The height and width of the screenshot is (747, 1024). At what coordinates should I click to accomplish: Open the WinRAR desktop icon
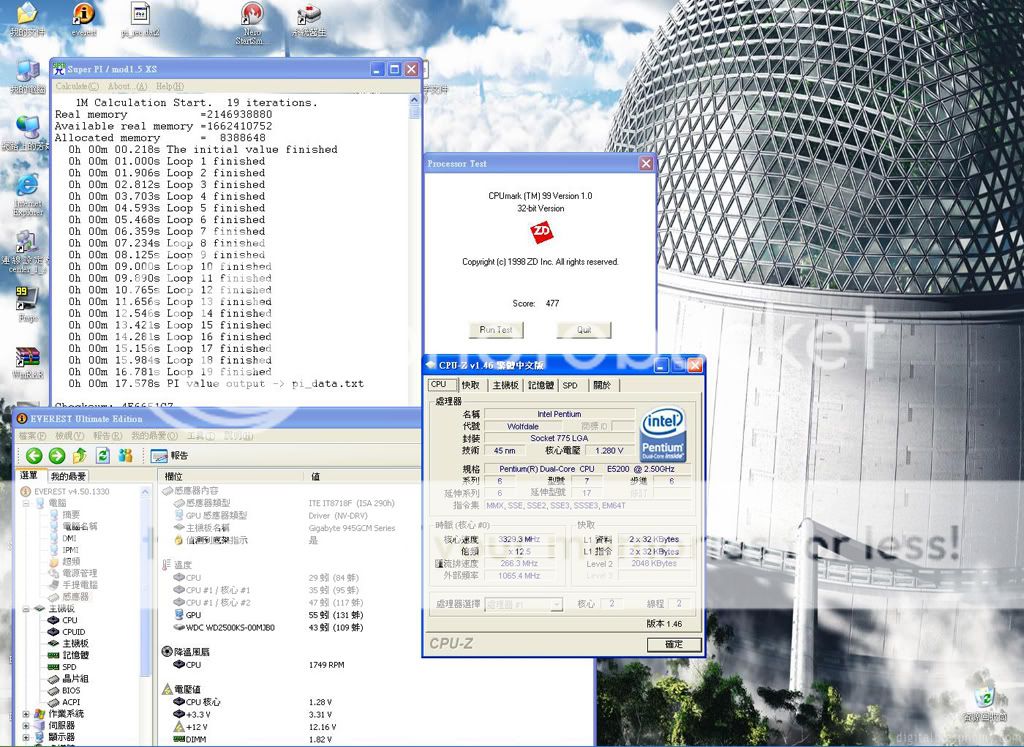point(27,363)
